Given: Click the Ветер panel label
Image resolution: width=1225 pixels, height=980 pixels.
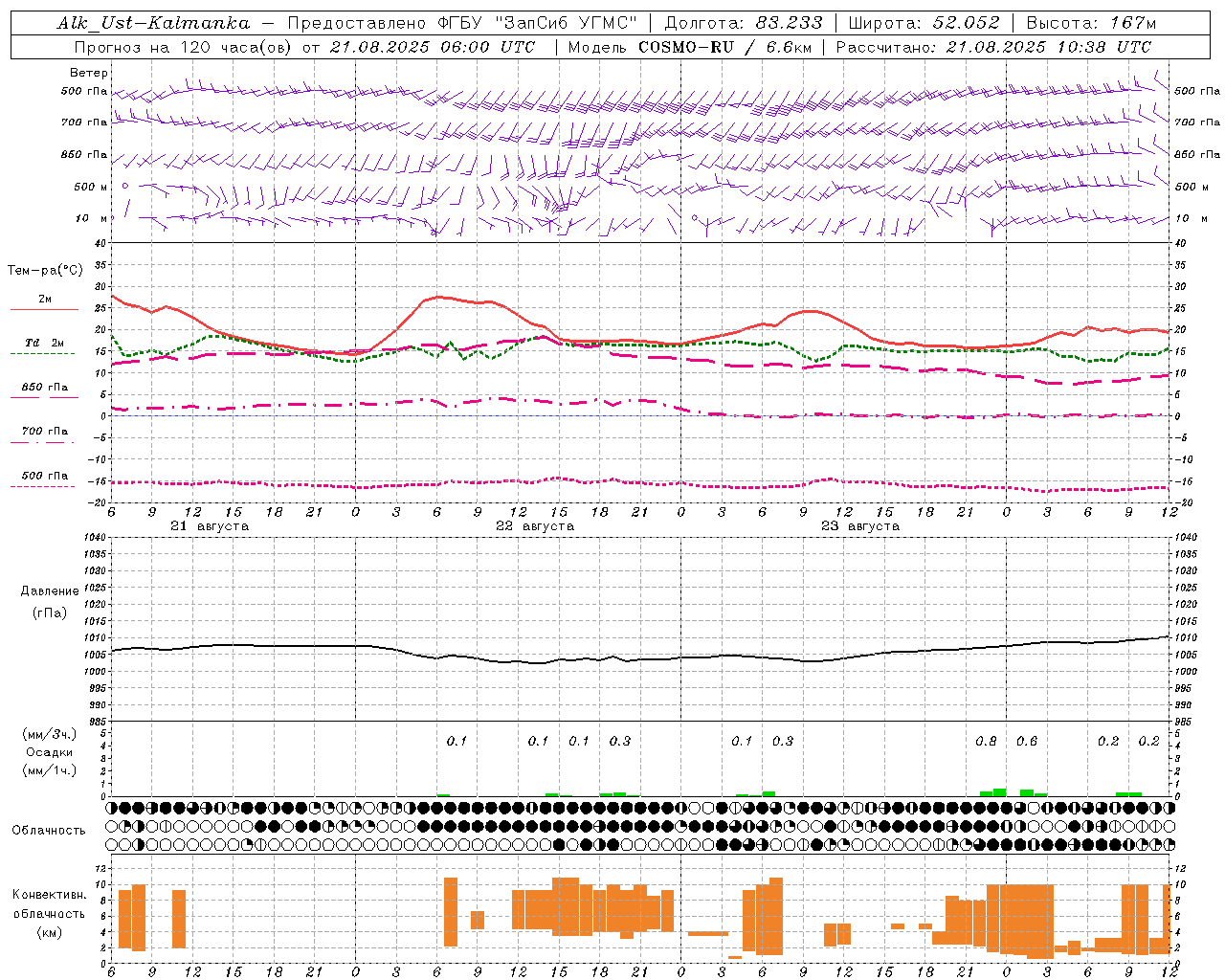Looking at the screenshot, I should tap(89, 73).
